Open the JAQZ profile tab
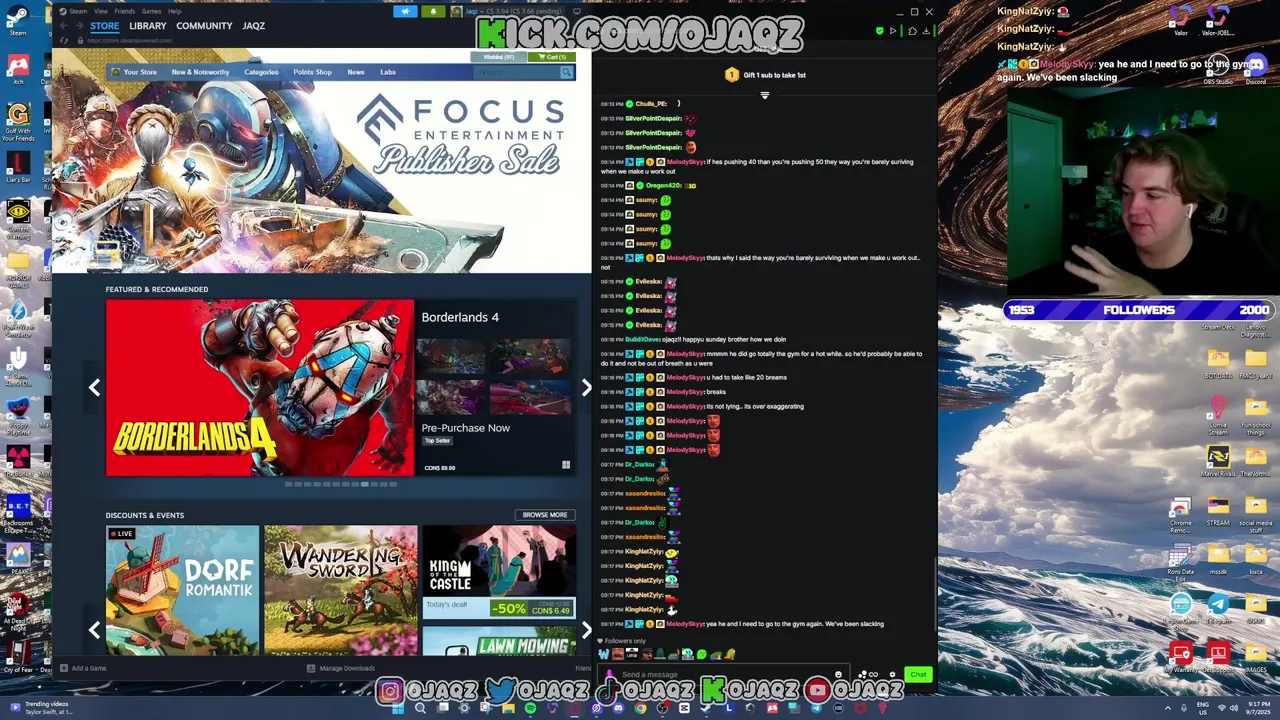 253,26
